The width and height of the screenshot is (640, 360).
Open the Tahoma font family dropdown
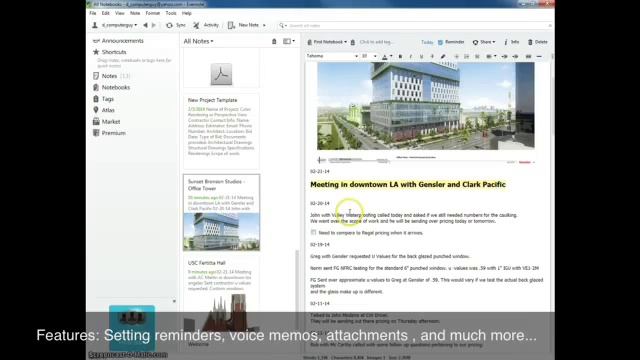click(x=332, y=56)
